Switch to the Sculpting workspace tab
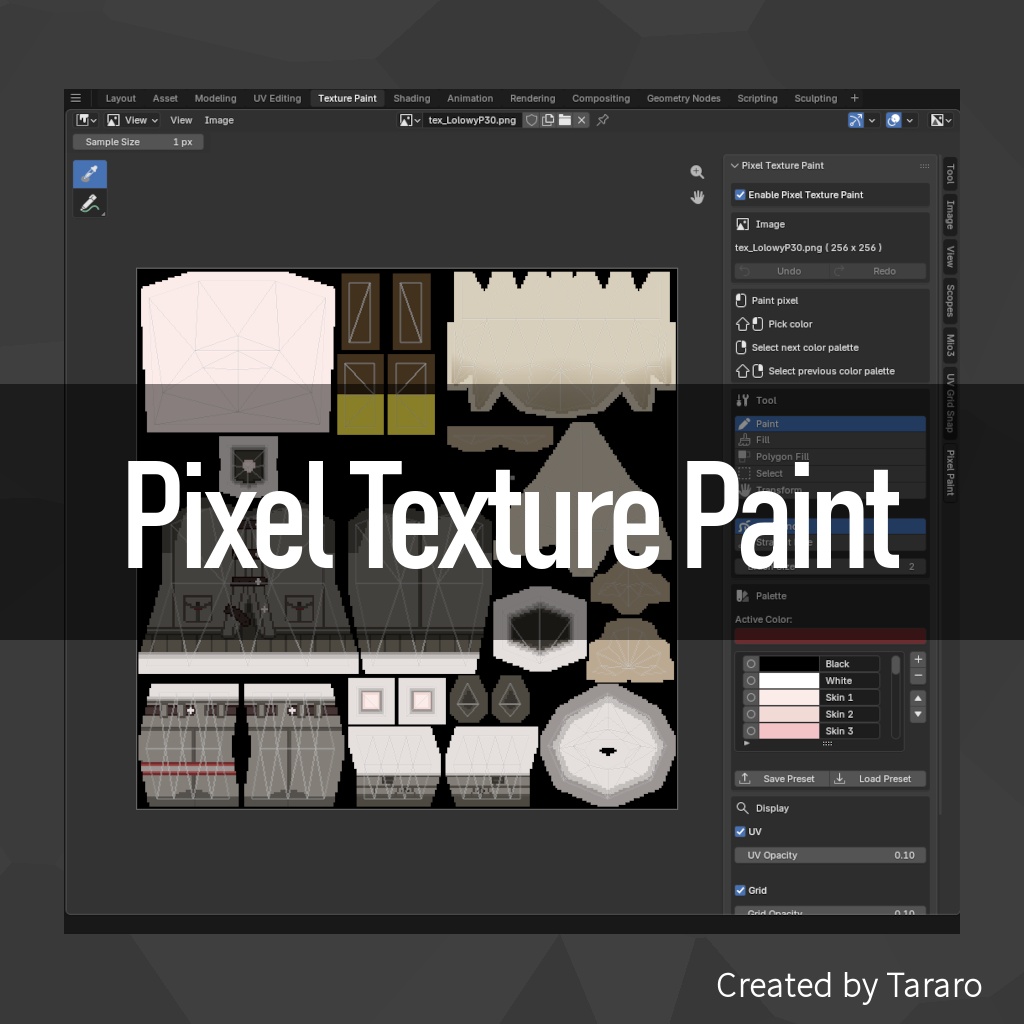Viewport: 1024px width, 1024px height. [815, 98]
